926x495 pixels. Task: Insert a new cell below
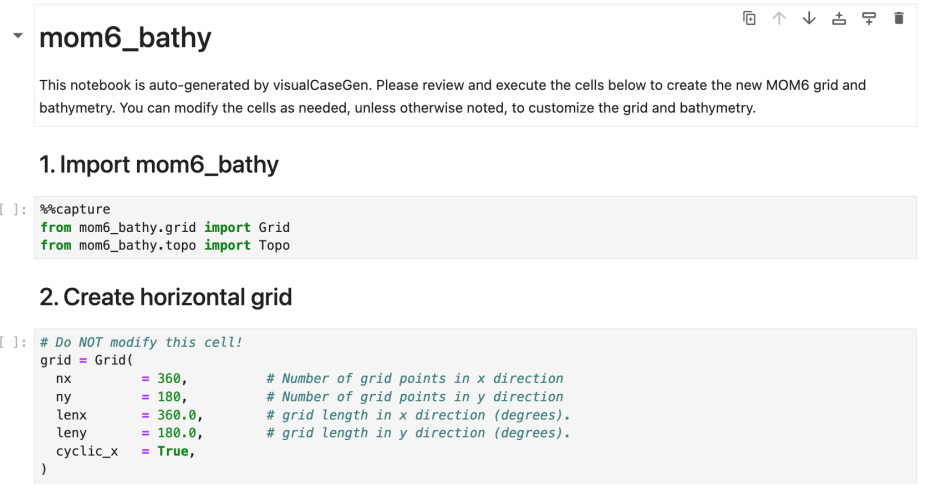[x=869, y=18]
